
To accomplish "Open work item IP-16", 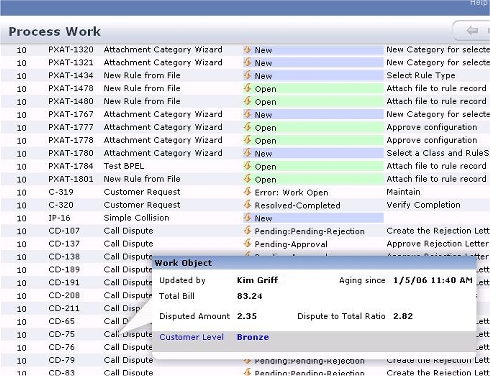I will (x=59, y=218).
